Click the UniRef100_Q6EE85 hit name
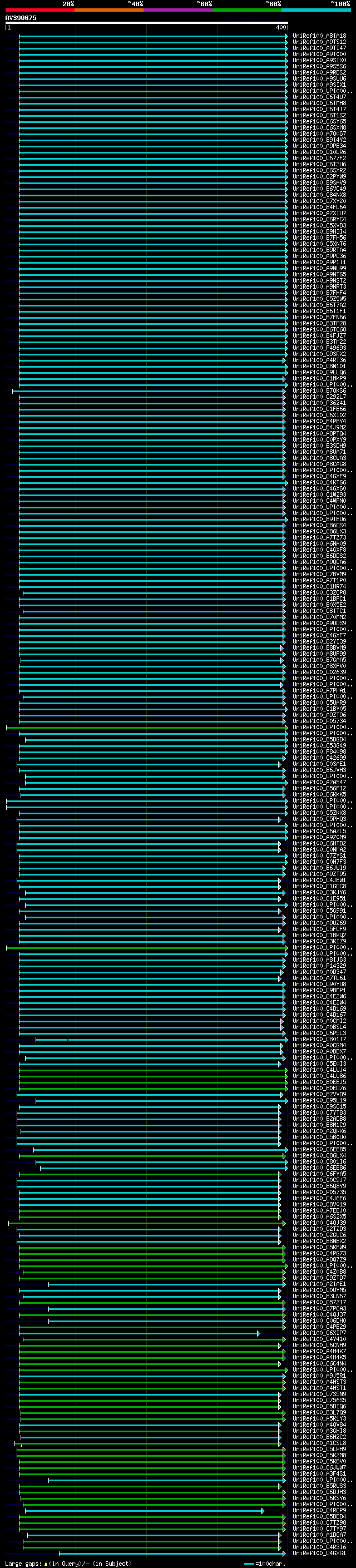356x1568 pixels. pyautogui.click(x=319, y=1149)
